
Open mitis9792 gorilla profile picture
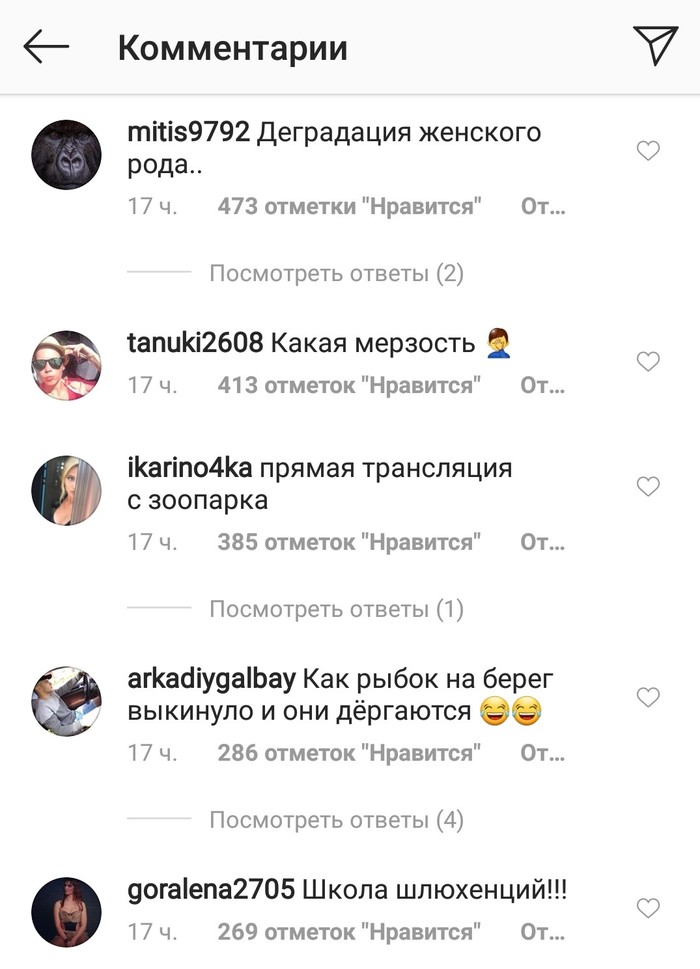pos(66,154)
